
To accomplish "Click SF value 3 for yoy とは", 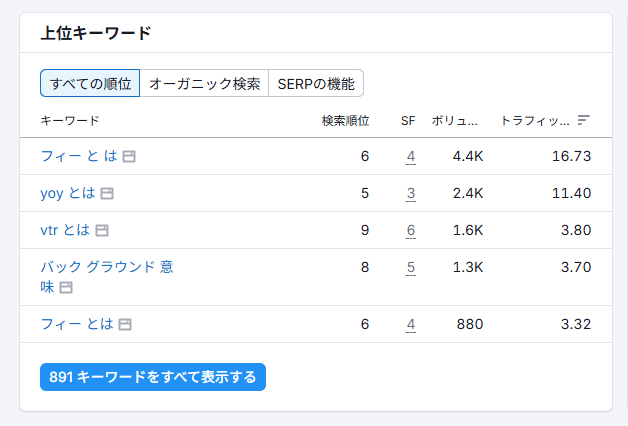I will tap(410, 193).
